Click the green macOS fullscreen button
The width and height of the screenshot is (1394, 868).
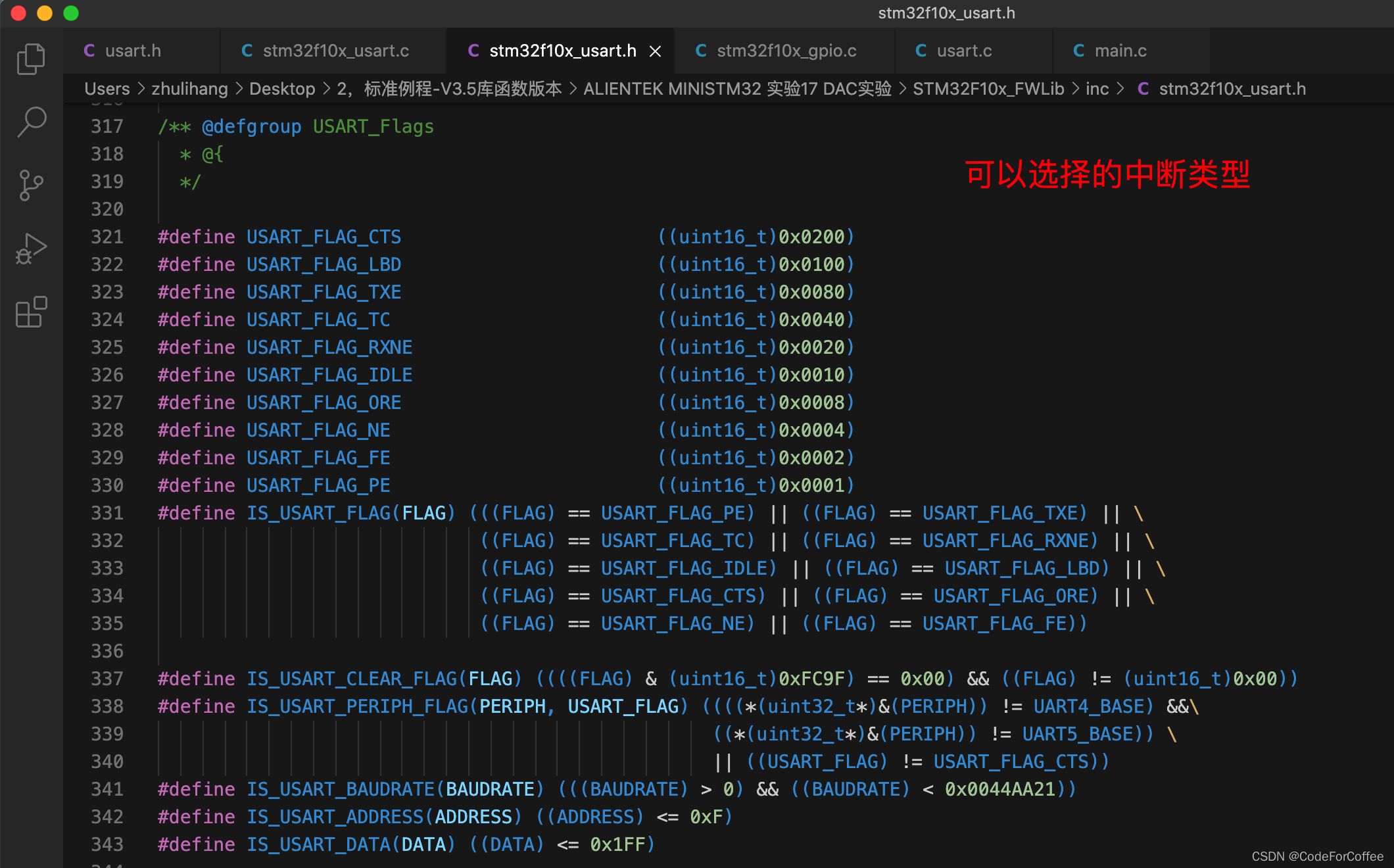click(x=71, y=13)
